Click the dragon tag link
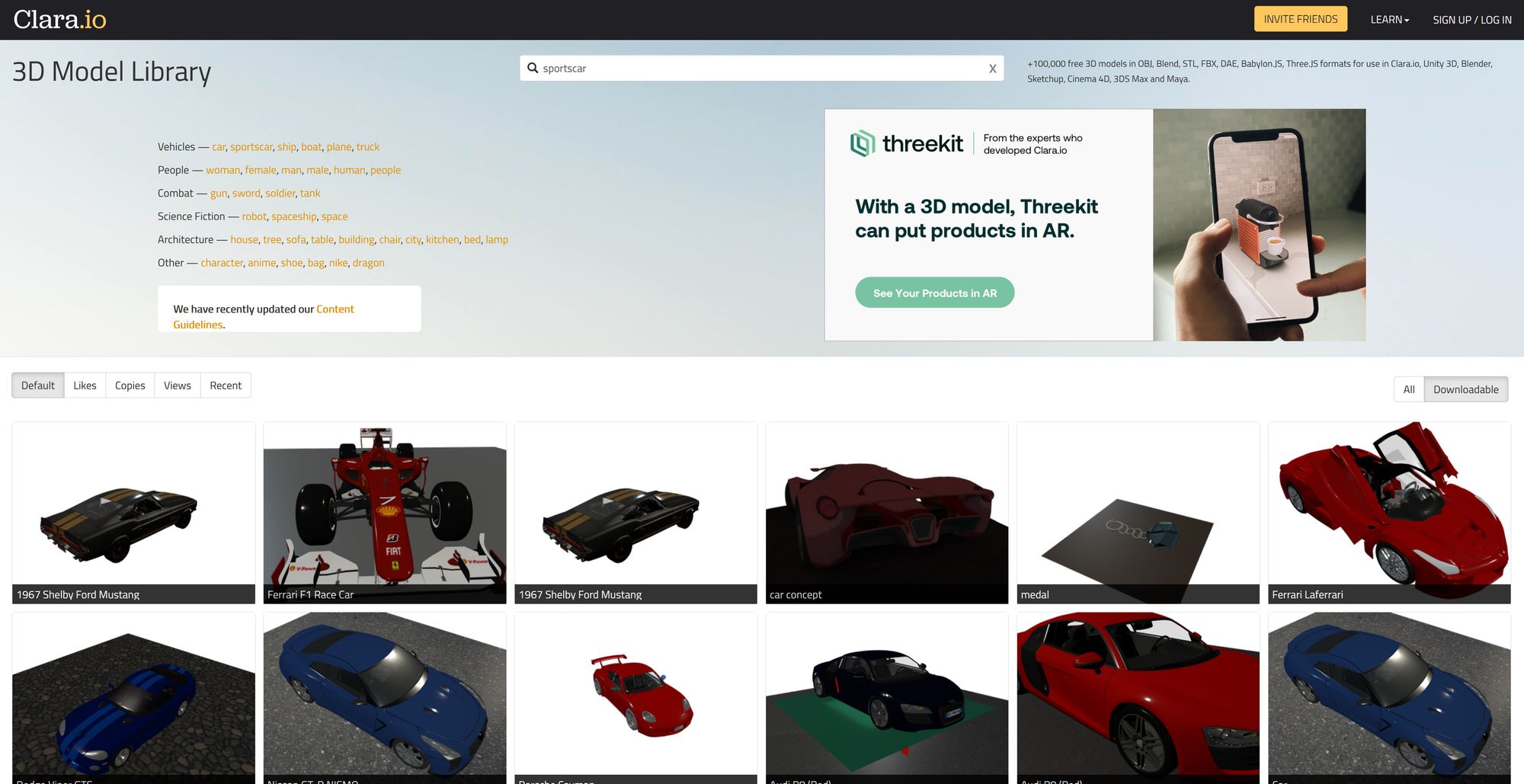This screenshot has height=784, width=1524. point(368,263)
